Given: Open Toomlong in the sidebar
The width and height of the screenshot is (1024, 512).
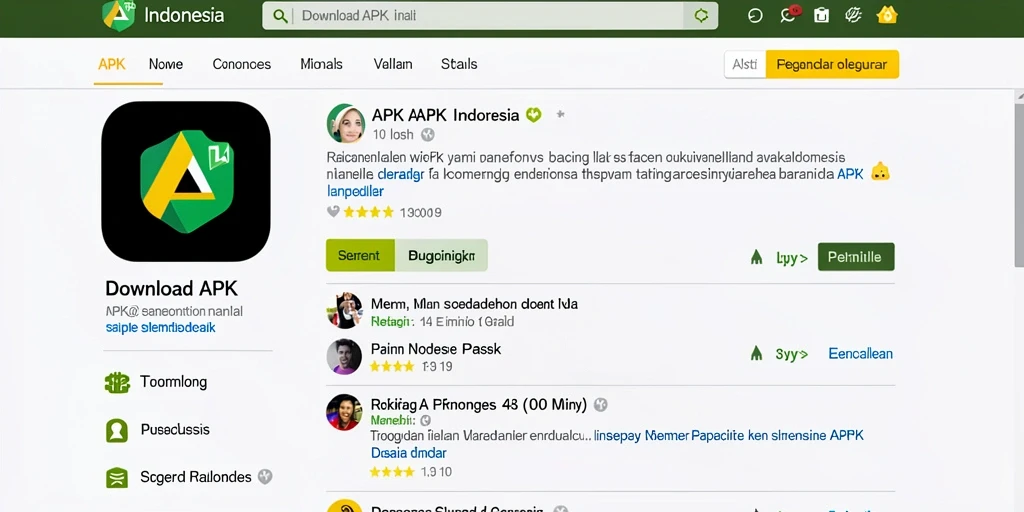Looking at the screenshot, I should [x=156, y=382].
